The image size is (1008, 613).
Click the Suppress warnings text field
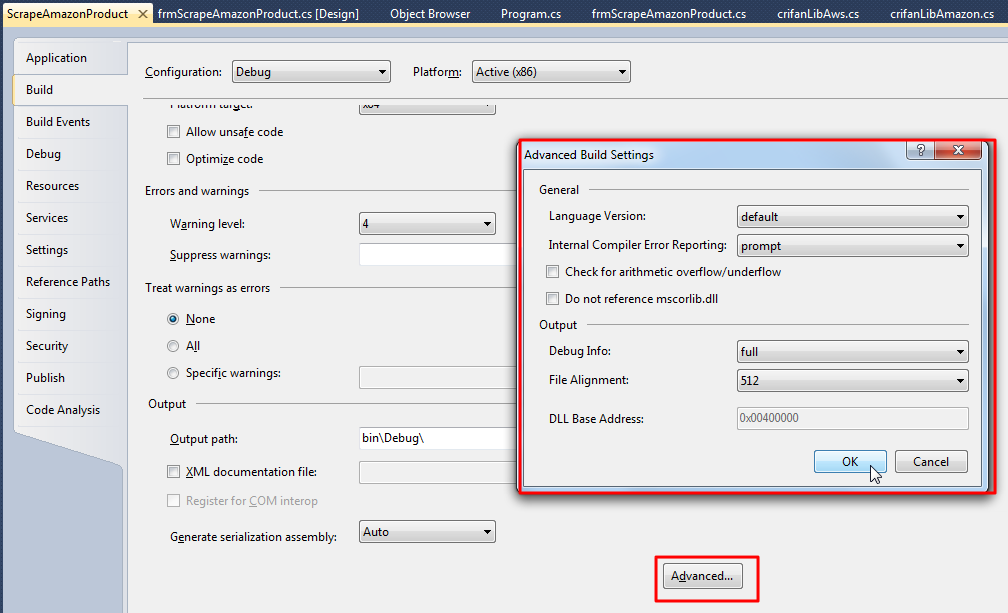[438, 255]
